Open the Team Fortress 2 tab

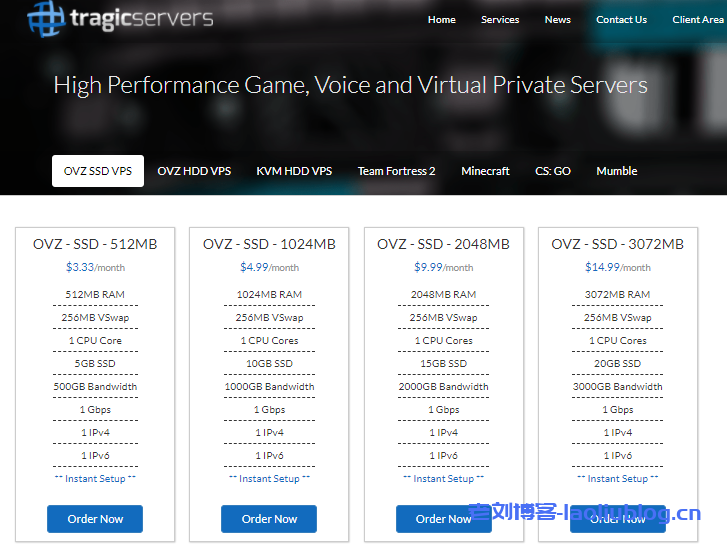coord(396,171)
